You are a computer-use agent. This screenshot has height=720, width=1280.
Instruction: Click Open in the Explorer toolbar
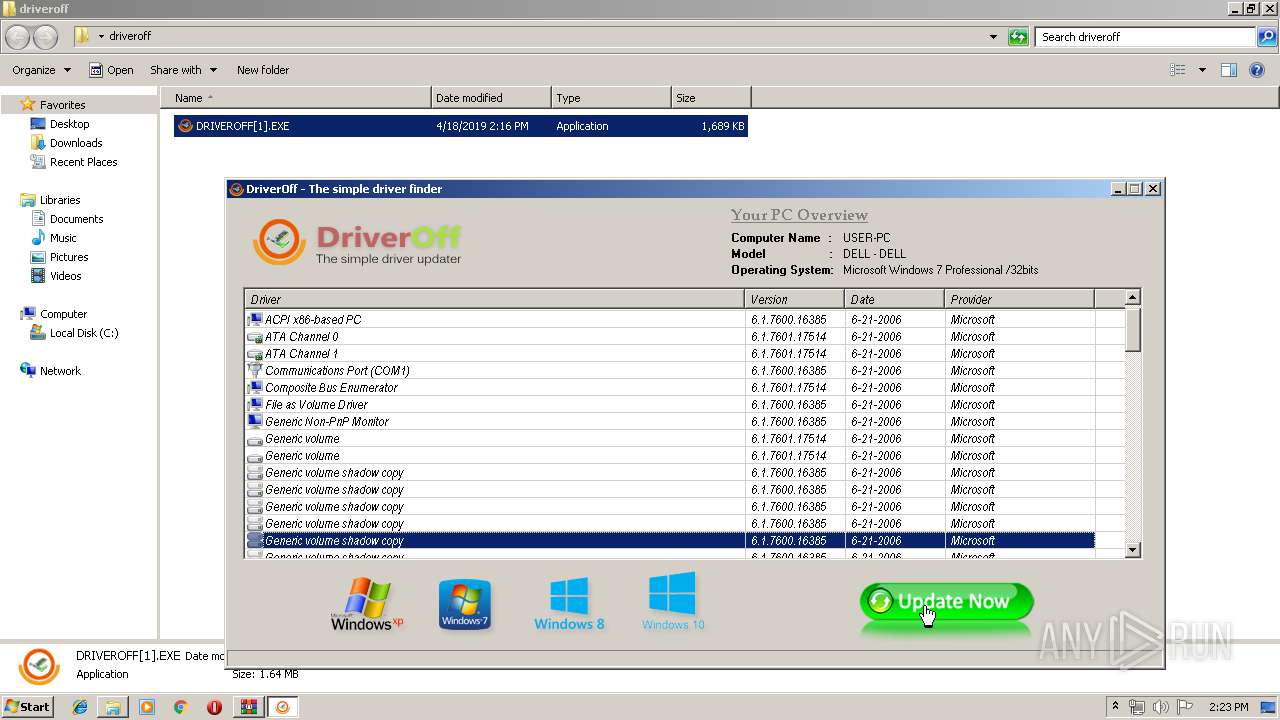(x=111, y=70)
